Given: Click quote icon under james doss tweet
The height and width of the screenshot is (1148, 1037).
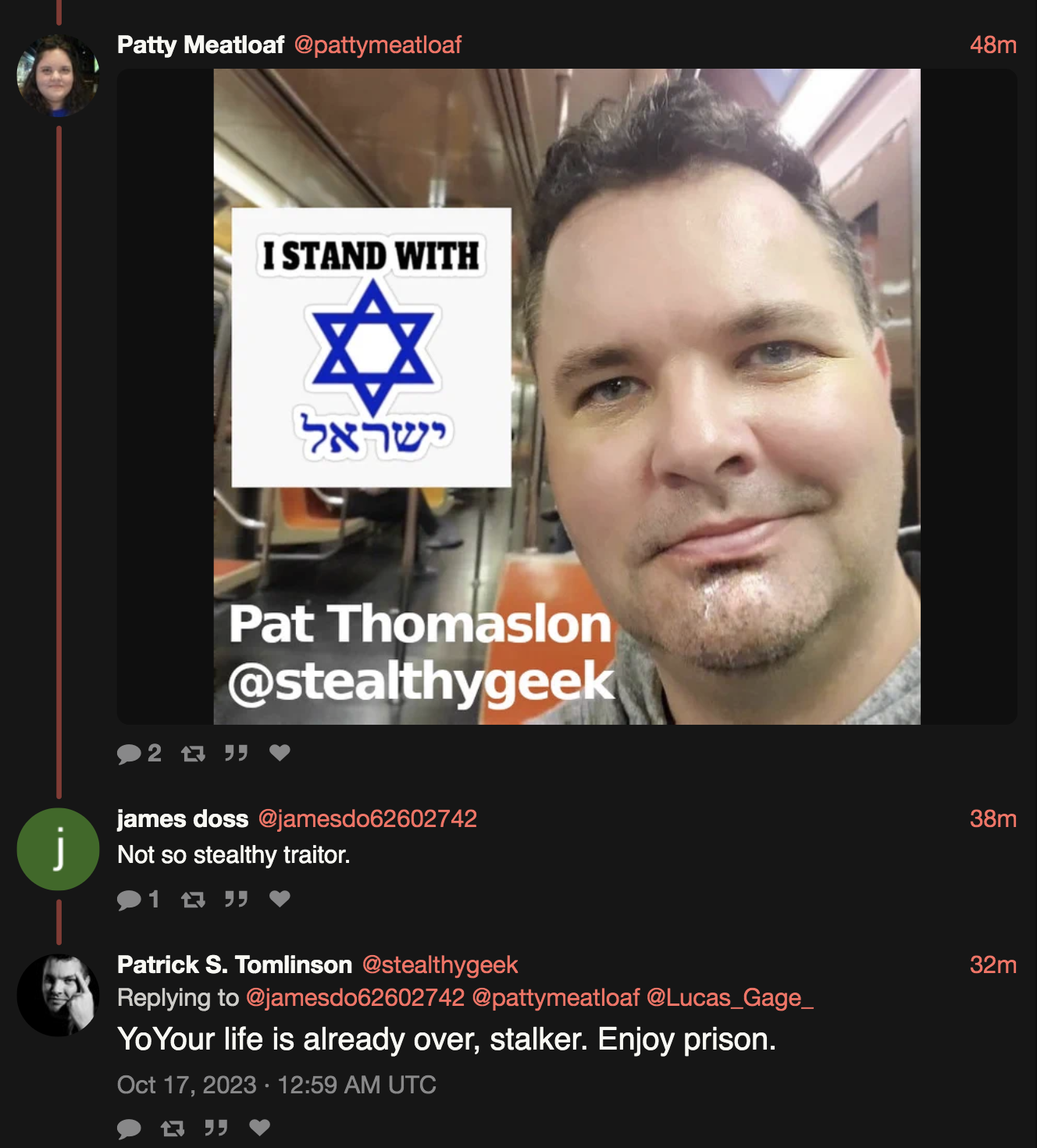Looking at the screenshot, I should (x=236, y=899).
